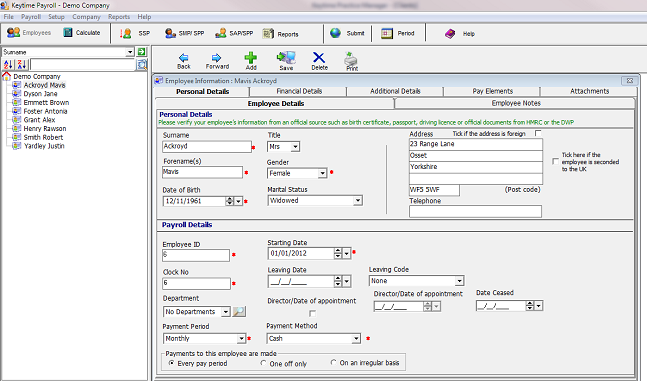Open department lookup magnifier icon
Screen dimensions: 647x381
click(x=239, y=312)
